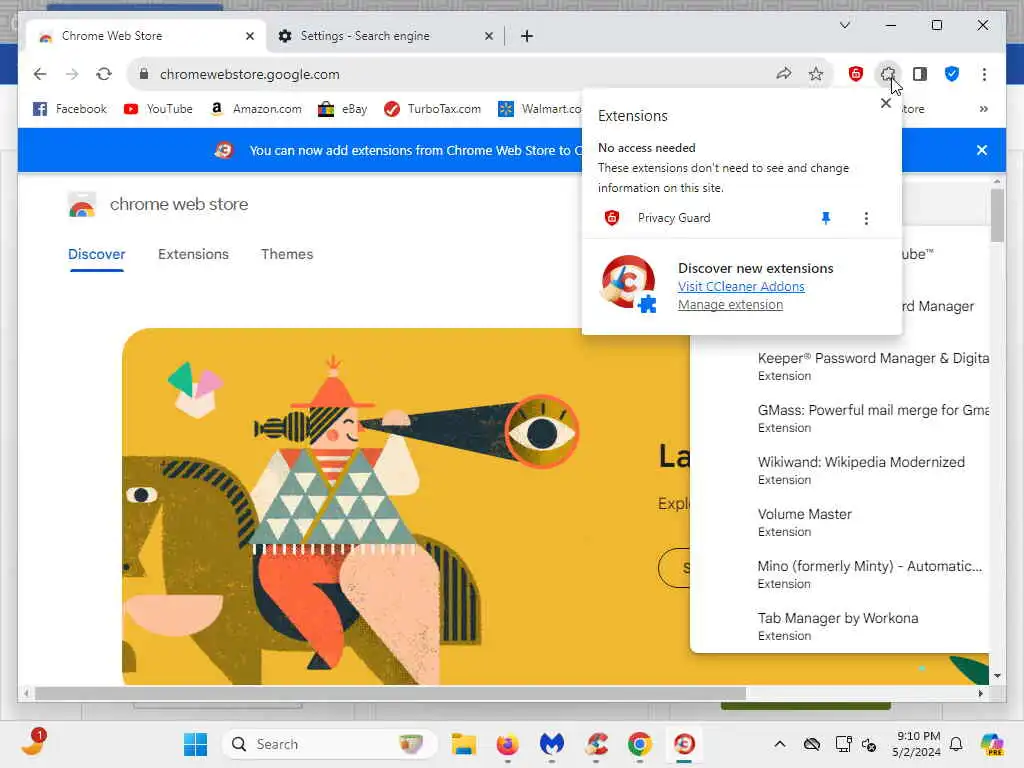Bookmark this page with the star icon

click(816, 74)
